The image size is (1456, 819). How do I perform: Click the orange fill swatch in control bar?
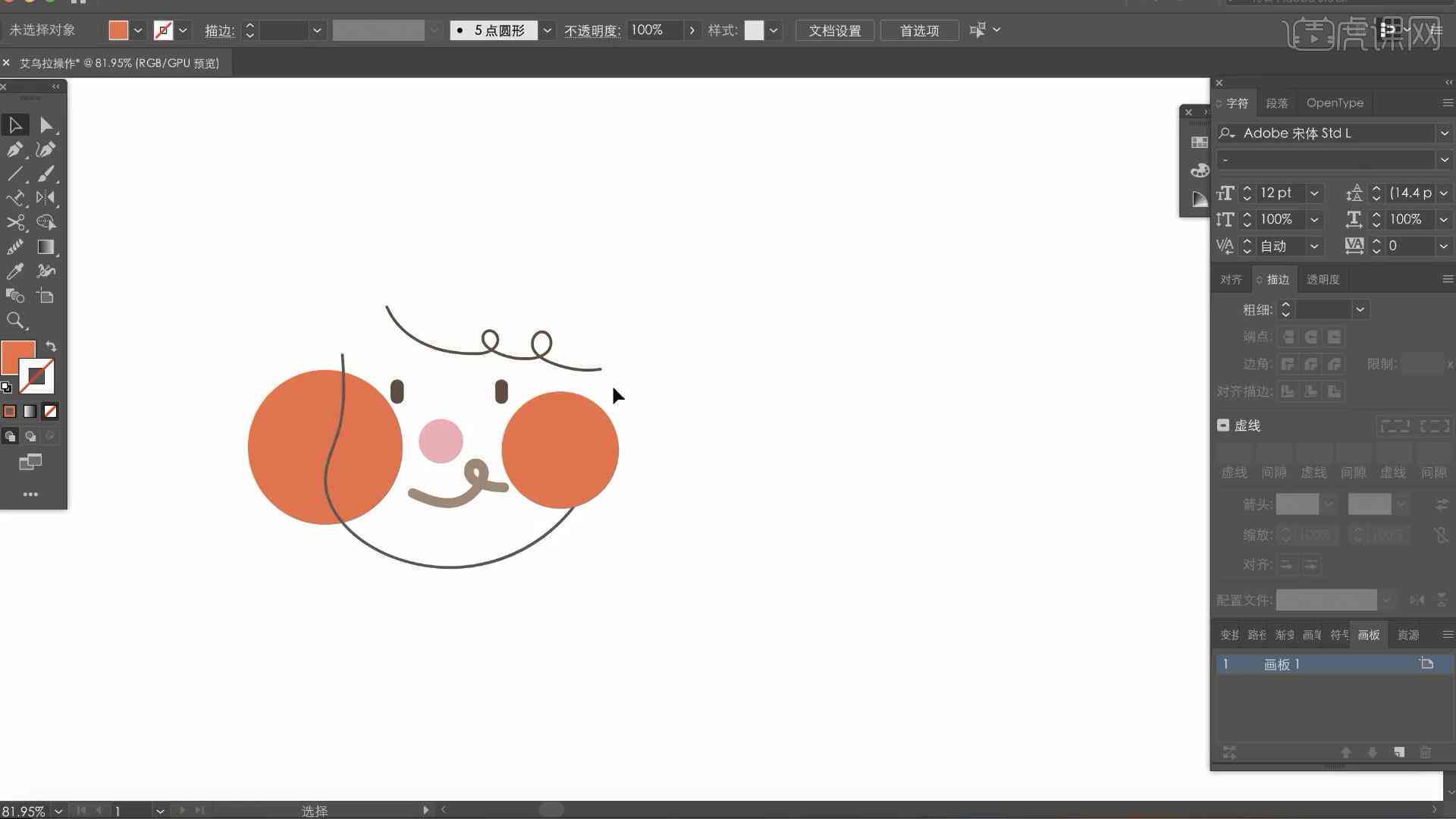[118, 30]
